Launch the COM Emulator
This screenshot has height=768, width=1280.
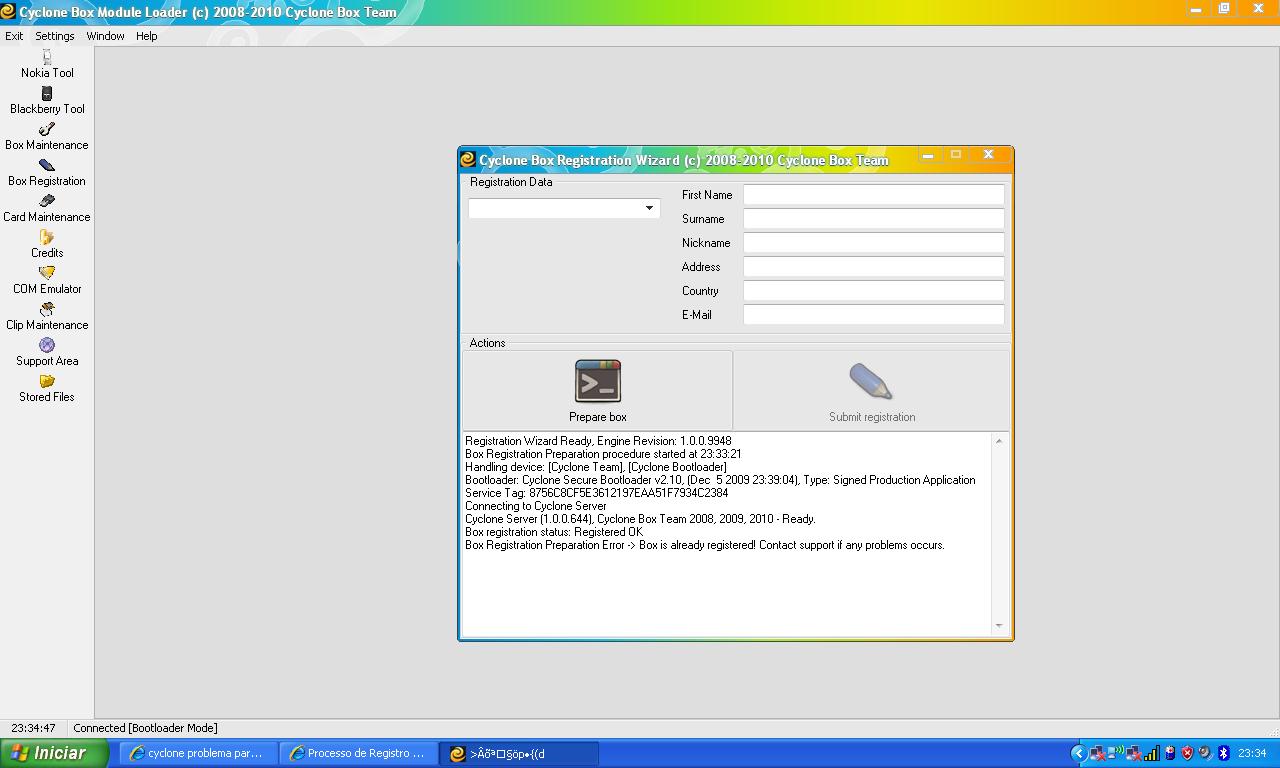(x=47, y=281)
